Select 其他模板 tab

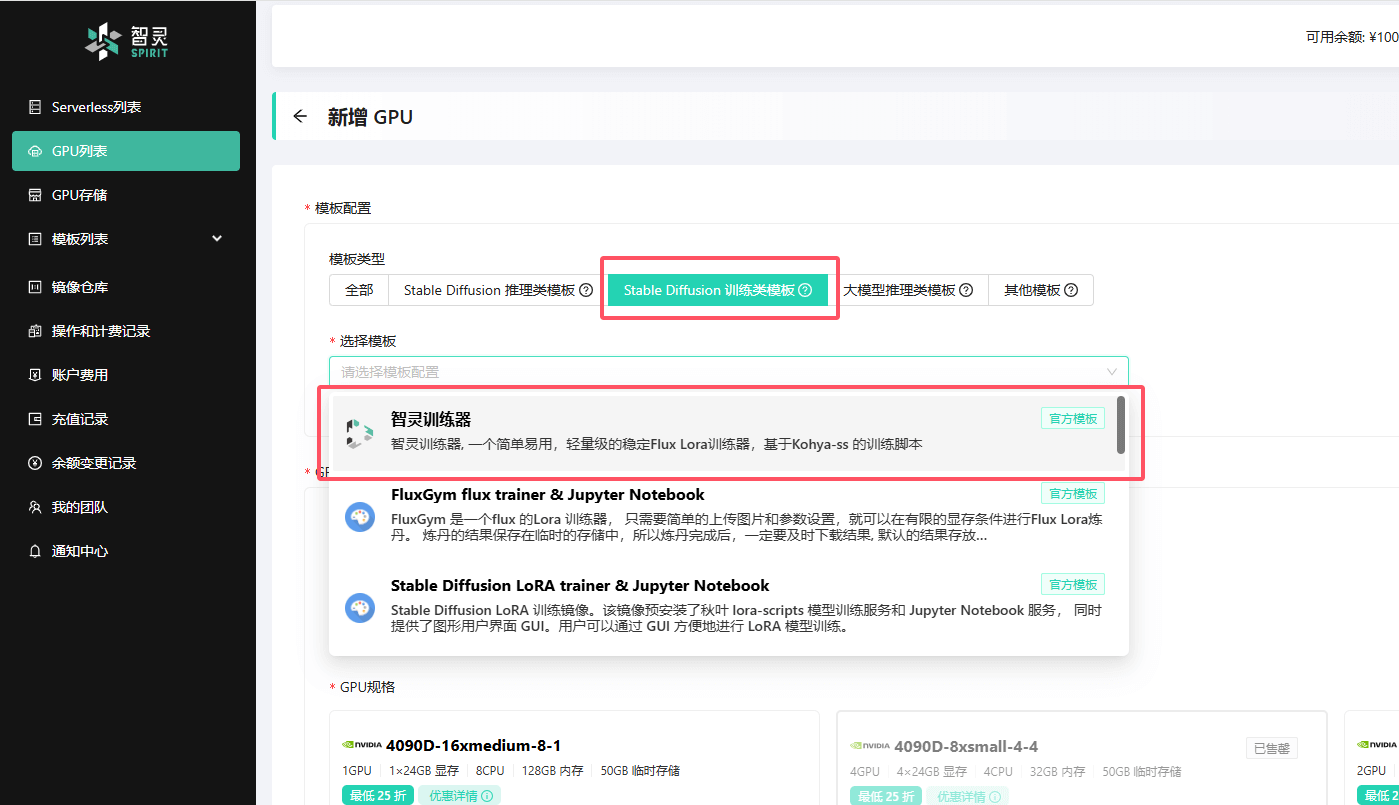1041,290
